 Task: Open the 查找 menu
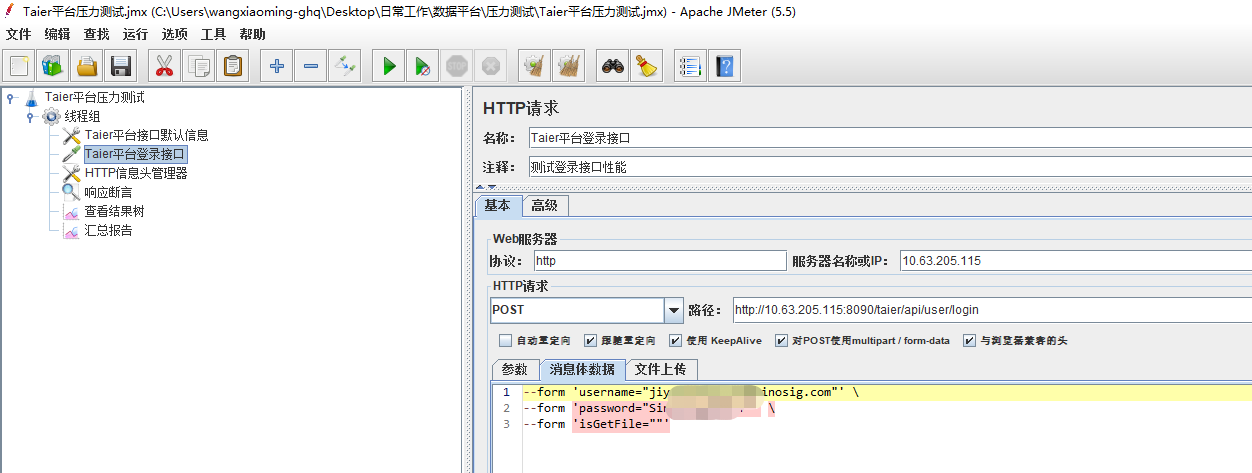97,34
